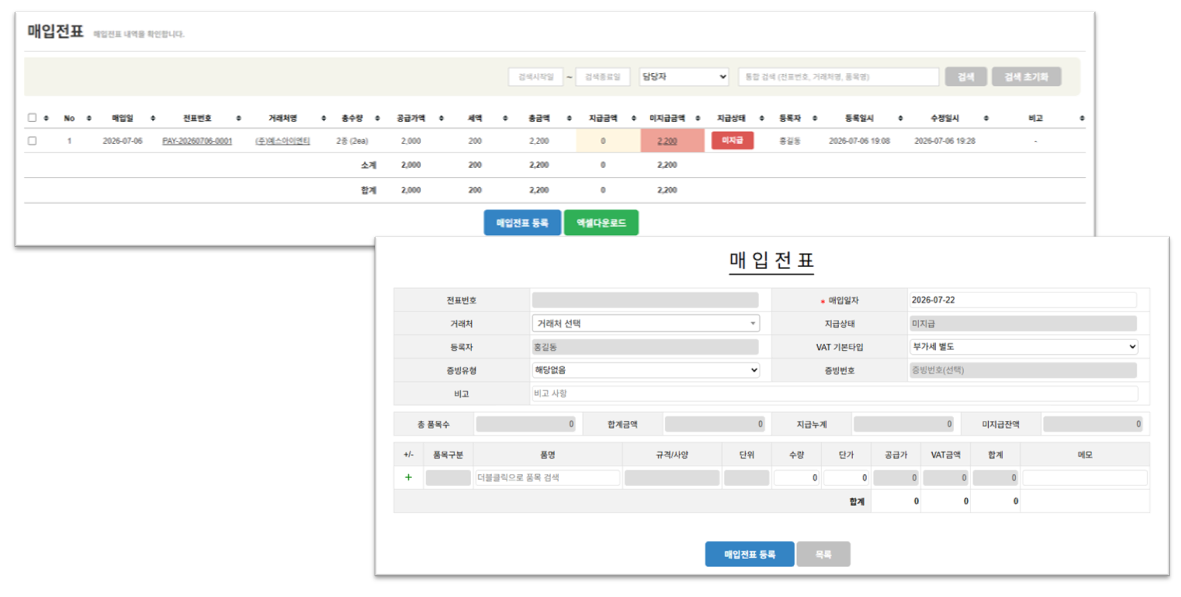Click the 검색 초기화 reset button

point(1026,77)
